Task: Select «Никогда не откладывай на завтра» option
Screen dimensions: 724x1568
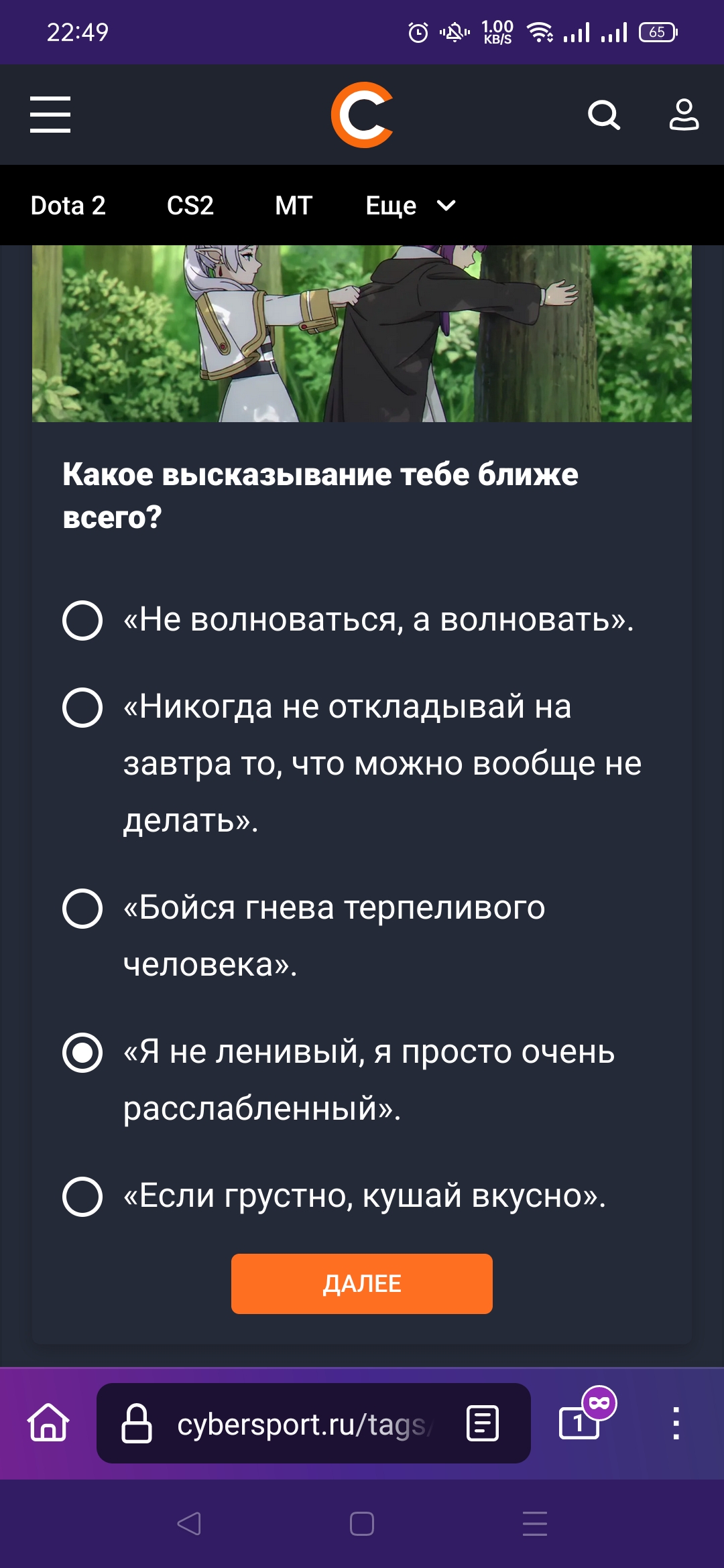Action: [x=82, y=708]
